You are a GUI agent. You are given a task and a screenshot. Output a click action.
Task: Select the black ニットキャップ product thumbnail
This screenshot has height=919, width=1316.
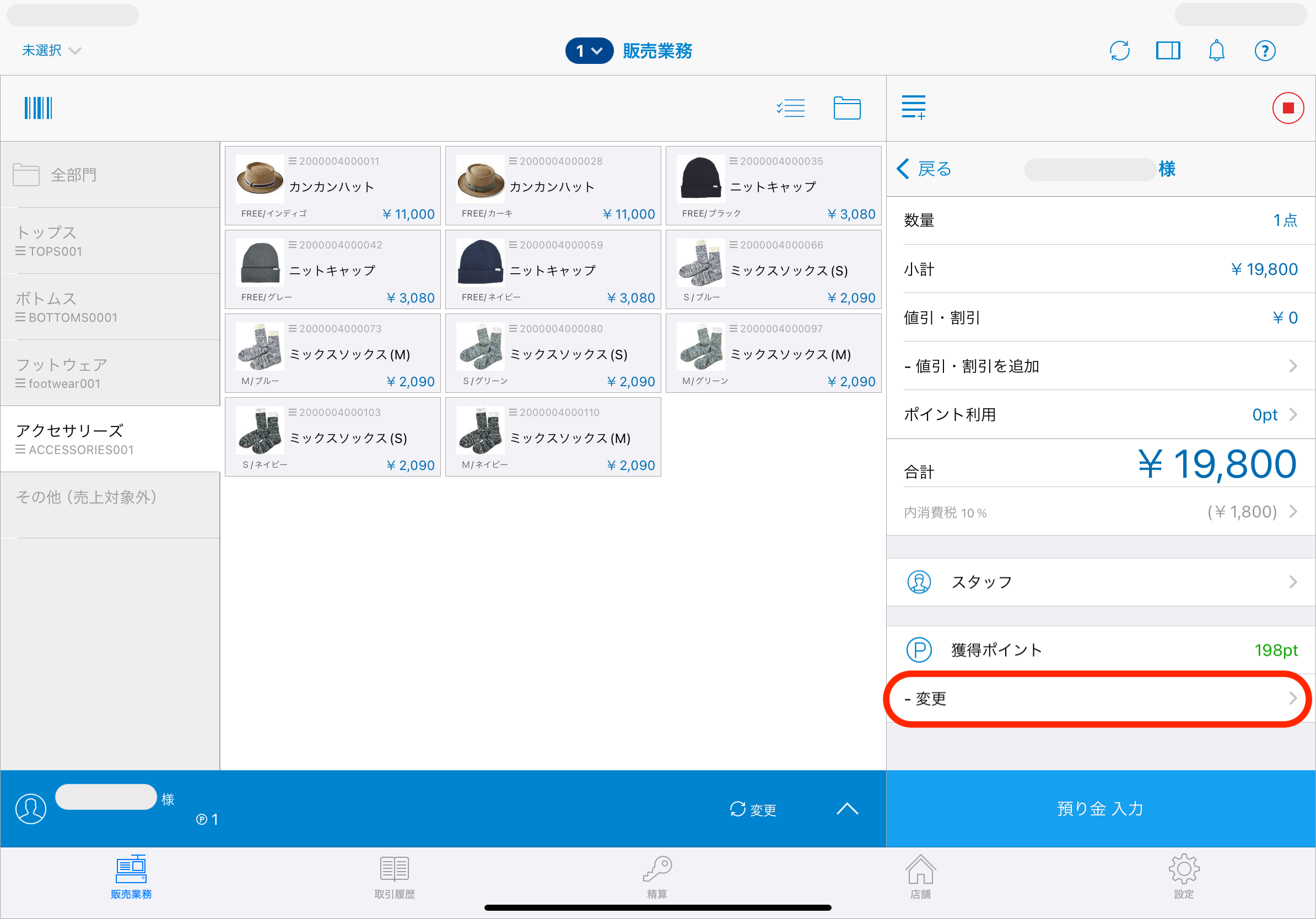coord(700,180)
